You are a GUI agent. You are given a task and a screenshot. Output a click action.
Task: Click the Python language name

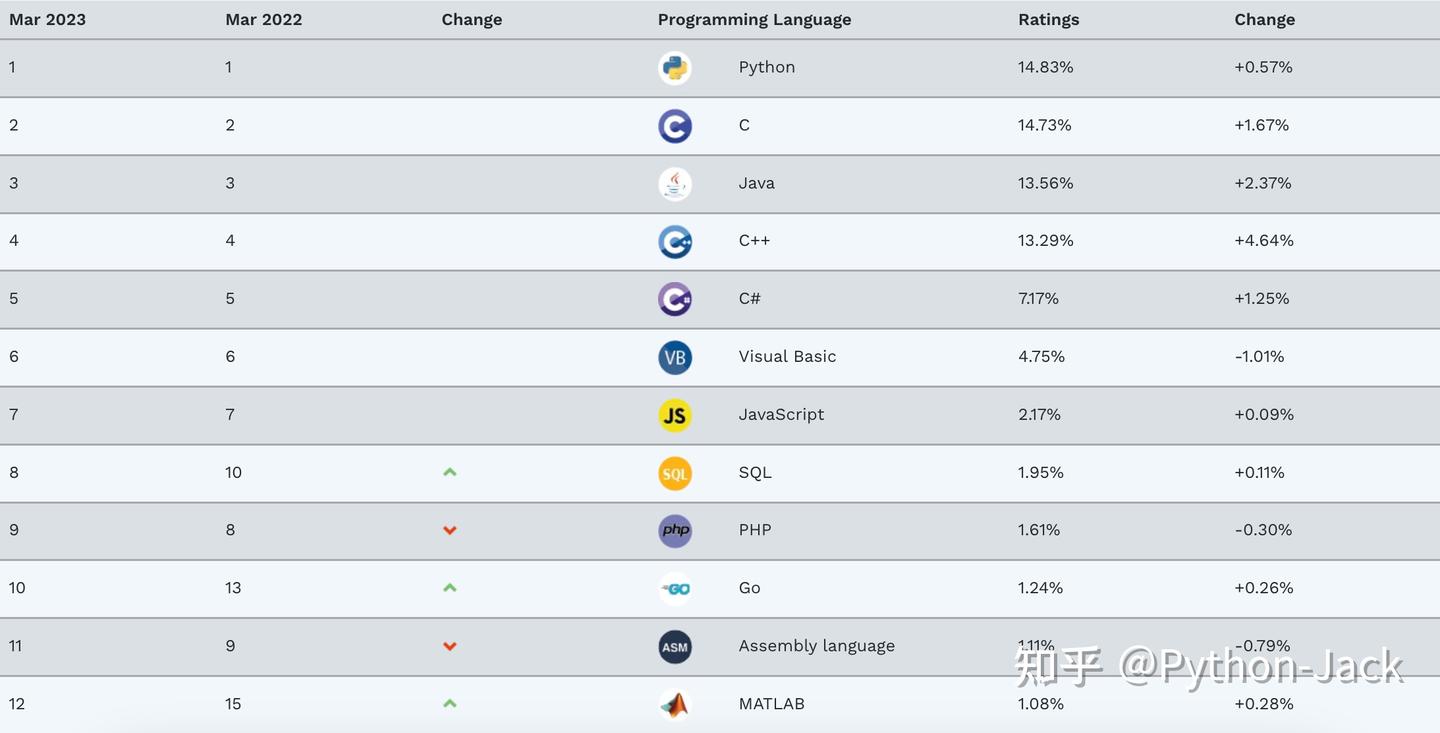(x=766, y=67)
